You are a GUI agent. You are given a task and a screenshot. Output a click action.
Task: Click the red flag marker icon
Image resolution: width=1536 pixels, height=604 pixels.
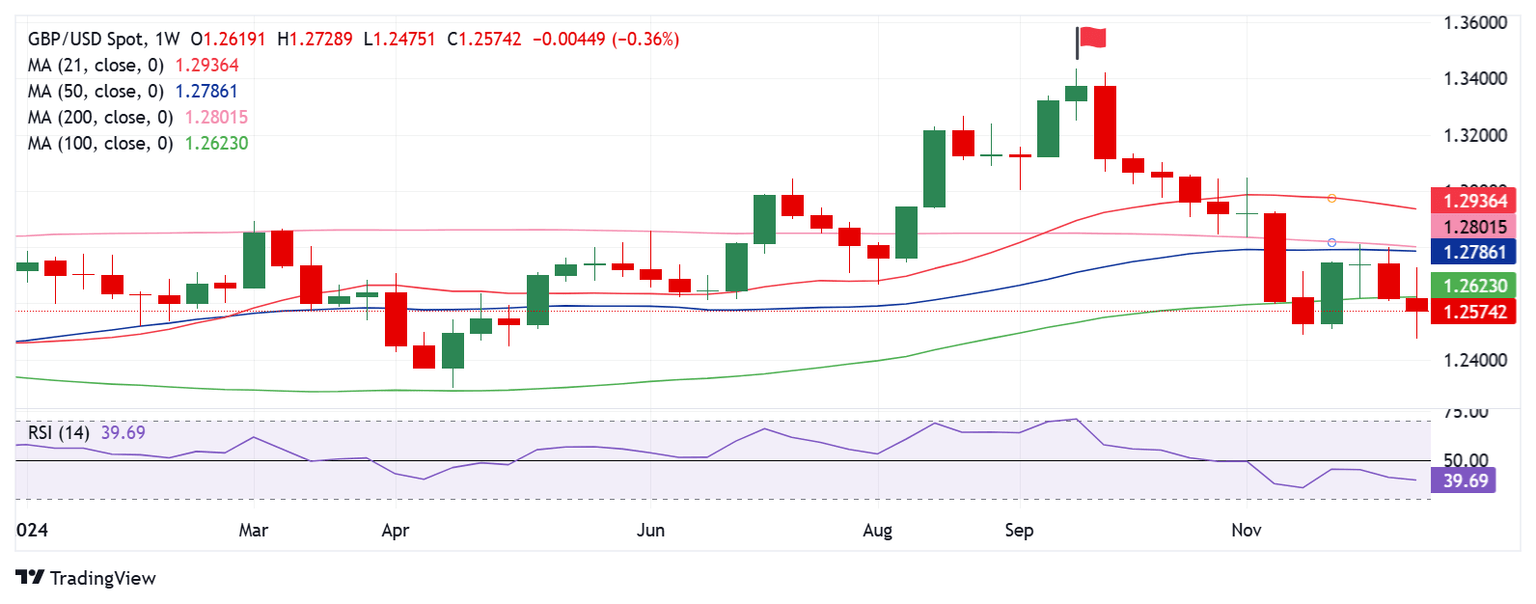[1091, 40]
